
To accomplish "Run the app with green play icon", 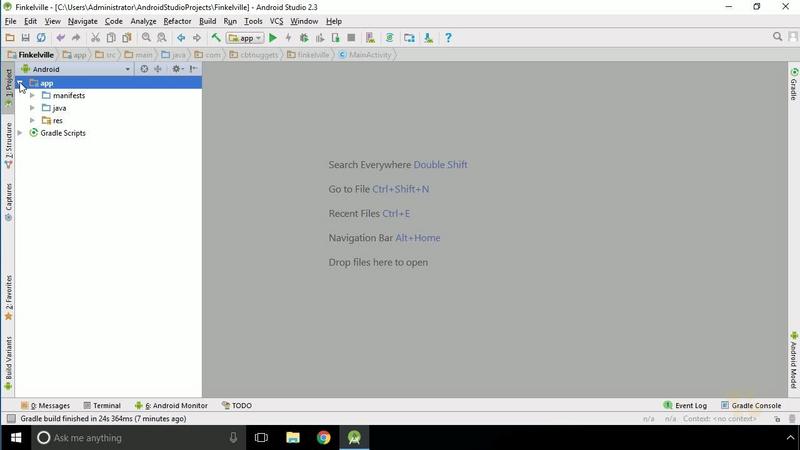I will (x=273, y=38).
